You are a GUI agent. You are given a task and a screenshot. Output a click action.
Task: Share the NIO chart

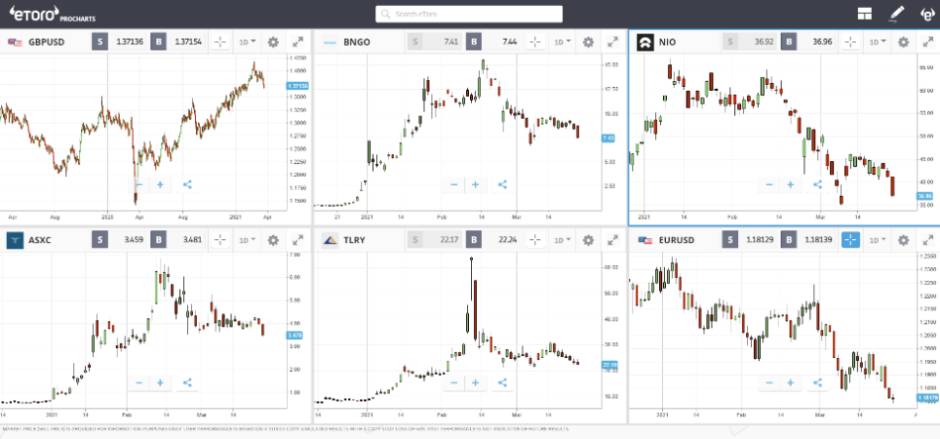(818, 185)
